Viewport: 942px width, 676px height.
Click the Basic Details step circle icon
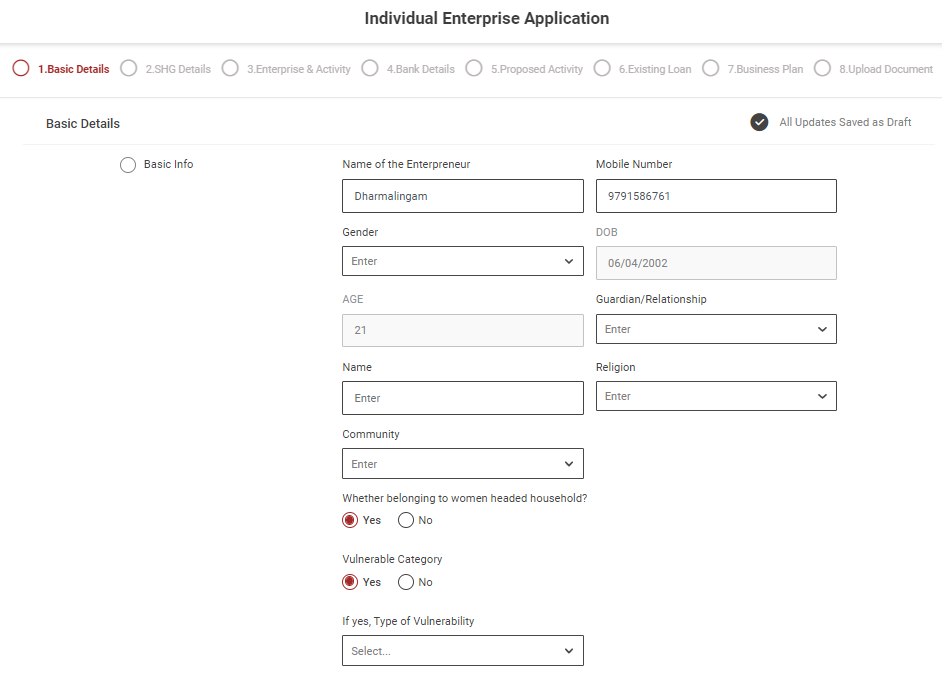[21, 69]
